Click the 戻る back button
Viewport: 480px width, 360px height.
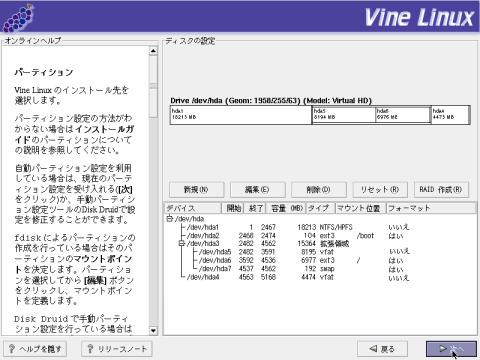click(382, 349)
